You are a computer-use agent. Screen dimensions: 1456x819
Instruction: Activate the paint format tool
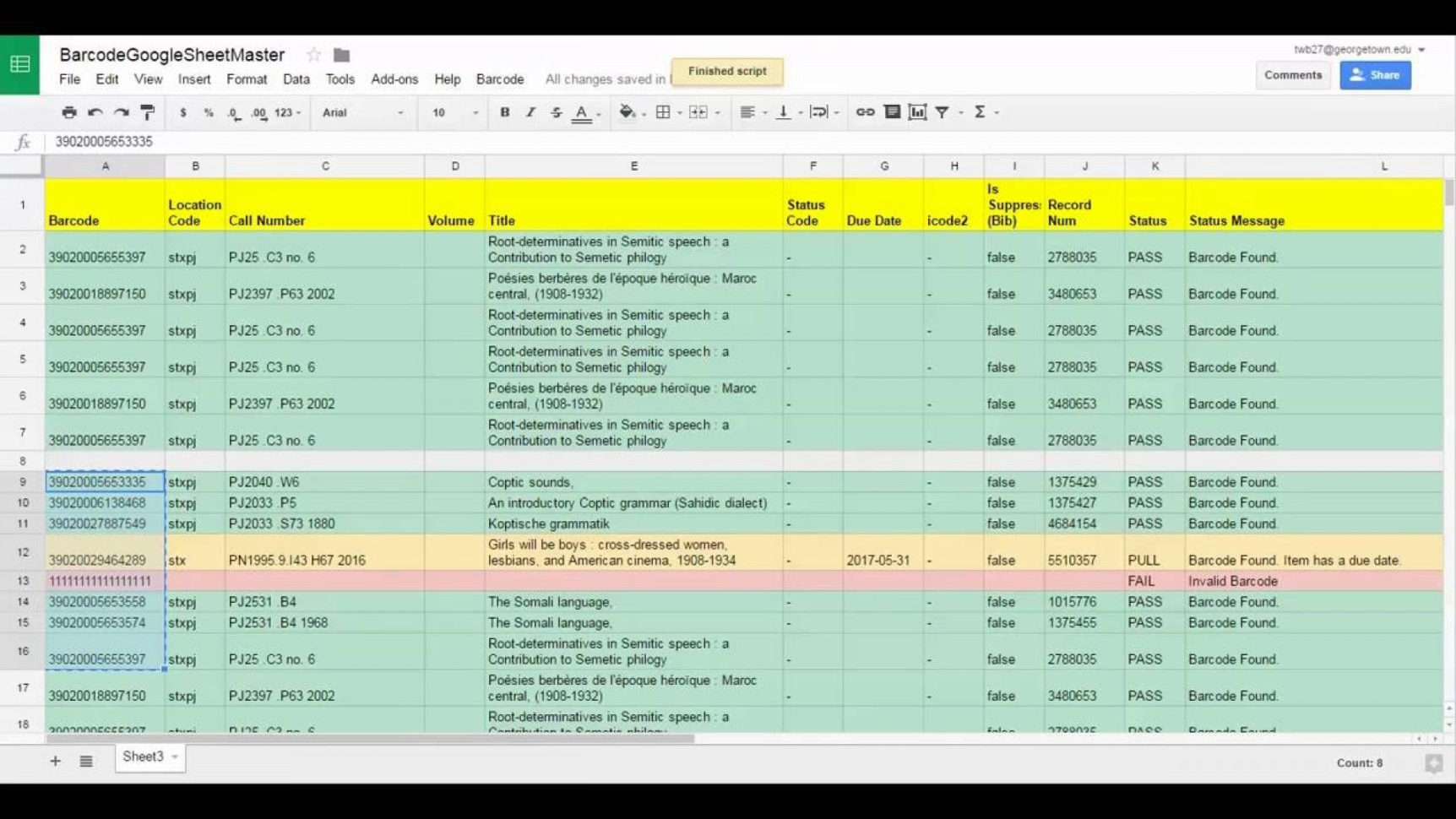click(x=148, y=112)
